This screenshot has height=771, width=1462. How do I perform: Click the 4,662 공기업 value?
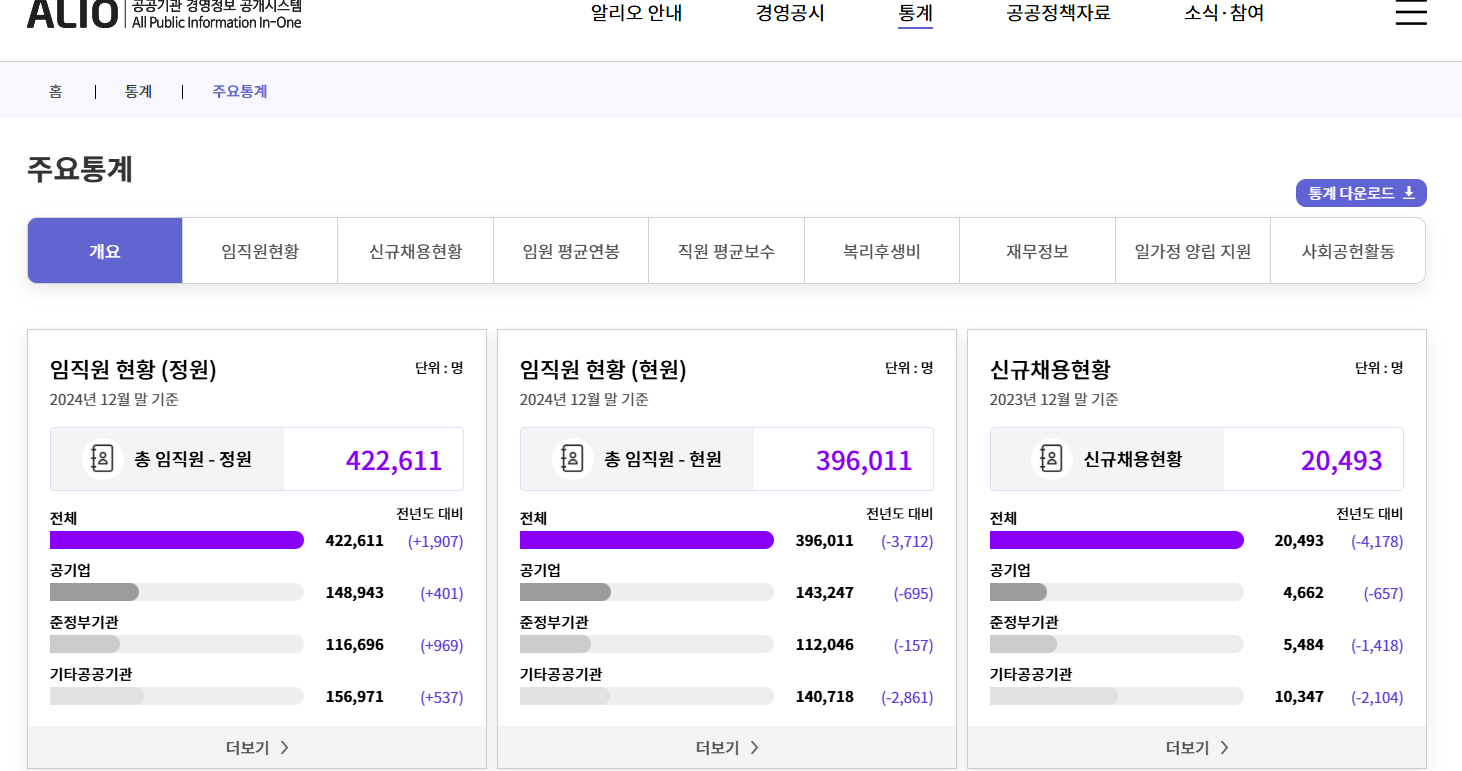click(1303, 593)
